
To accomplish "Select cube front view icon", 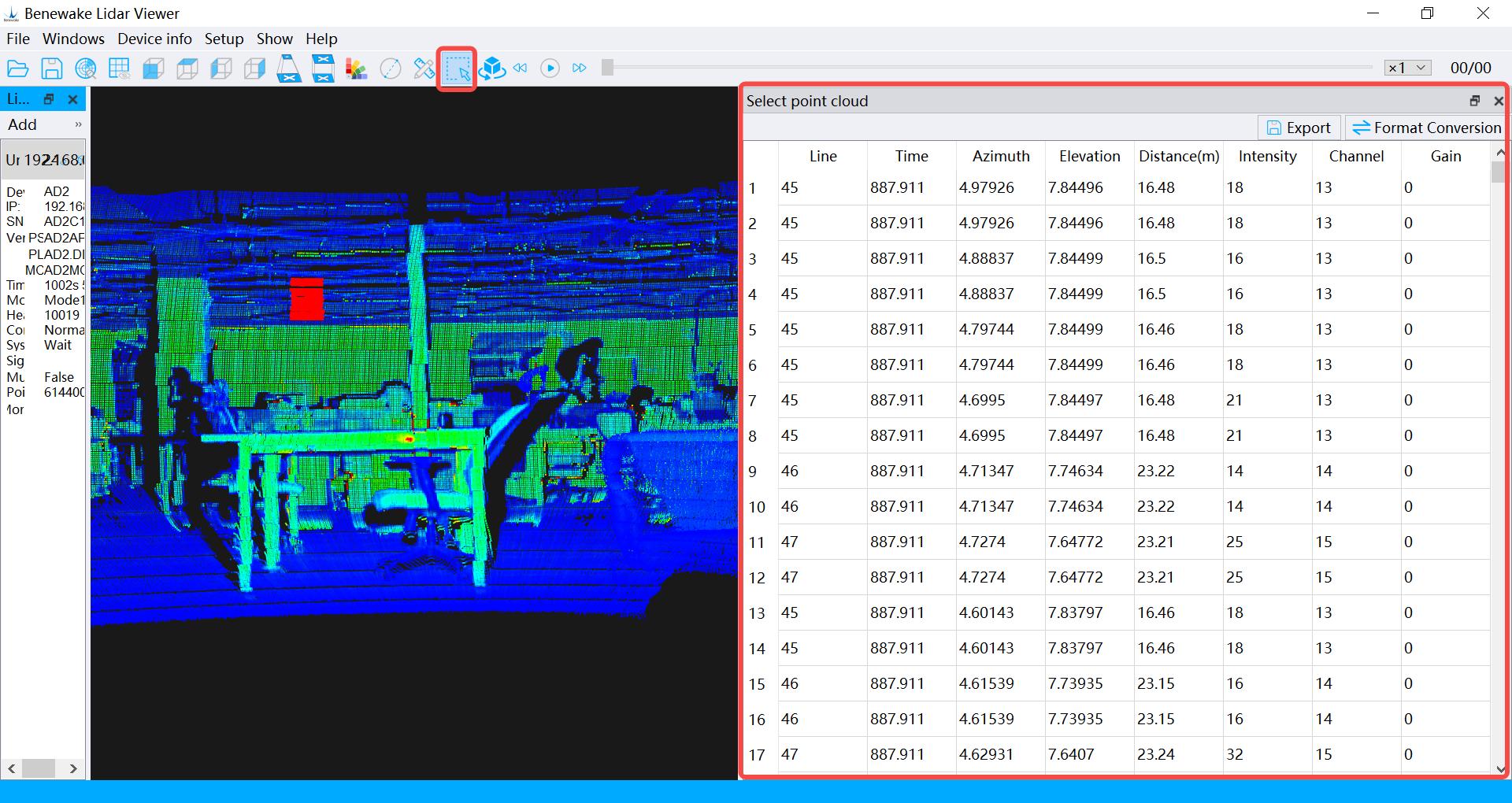I will click(154, 69).
